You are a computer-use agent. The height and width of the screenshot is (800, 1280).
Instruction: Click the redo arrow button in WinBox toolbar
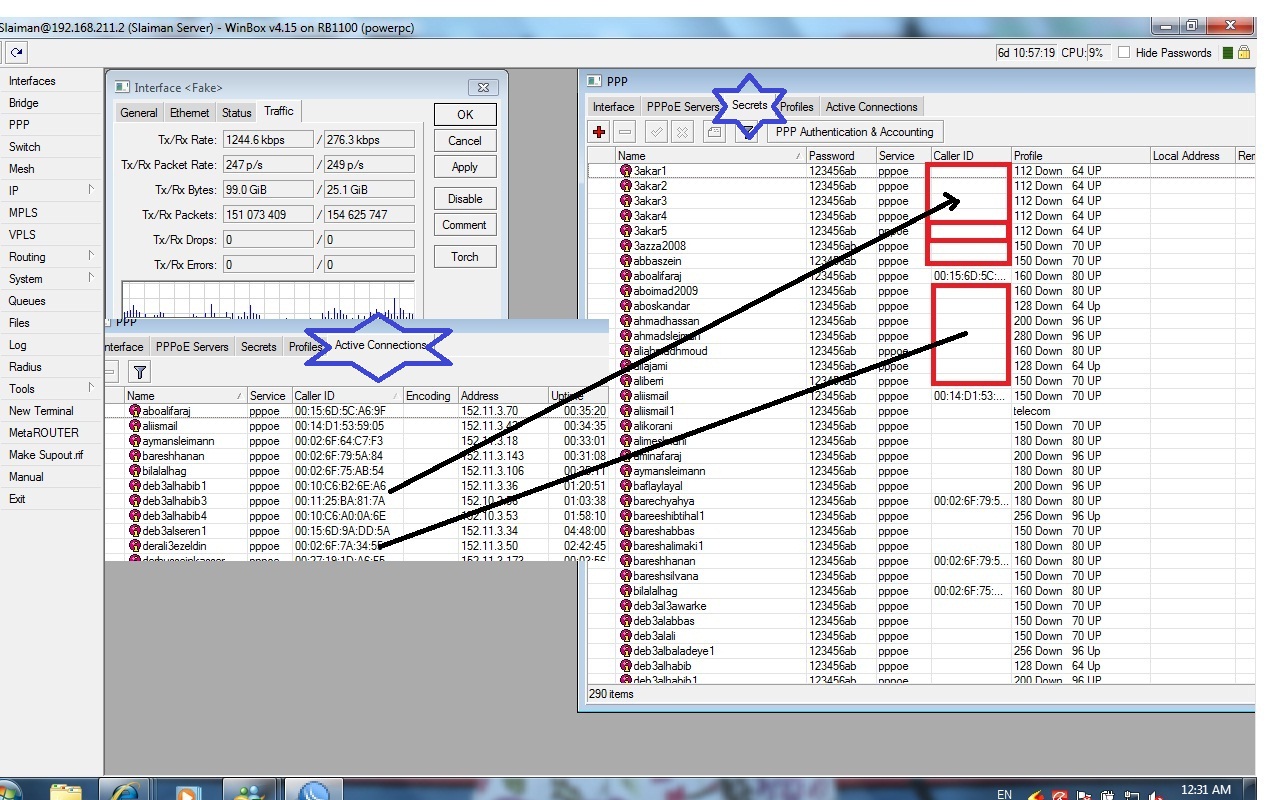point(17,53)
